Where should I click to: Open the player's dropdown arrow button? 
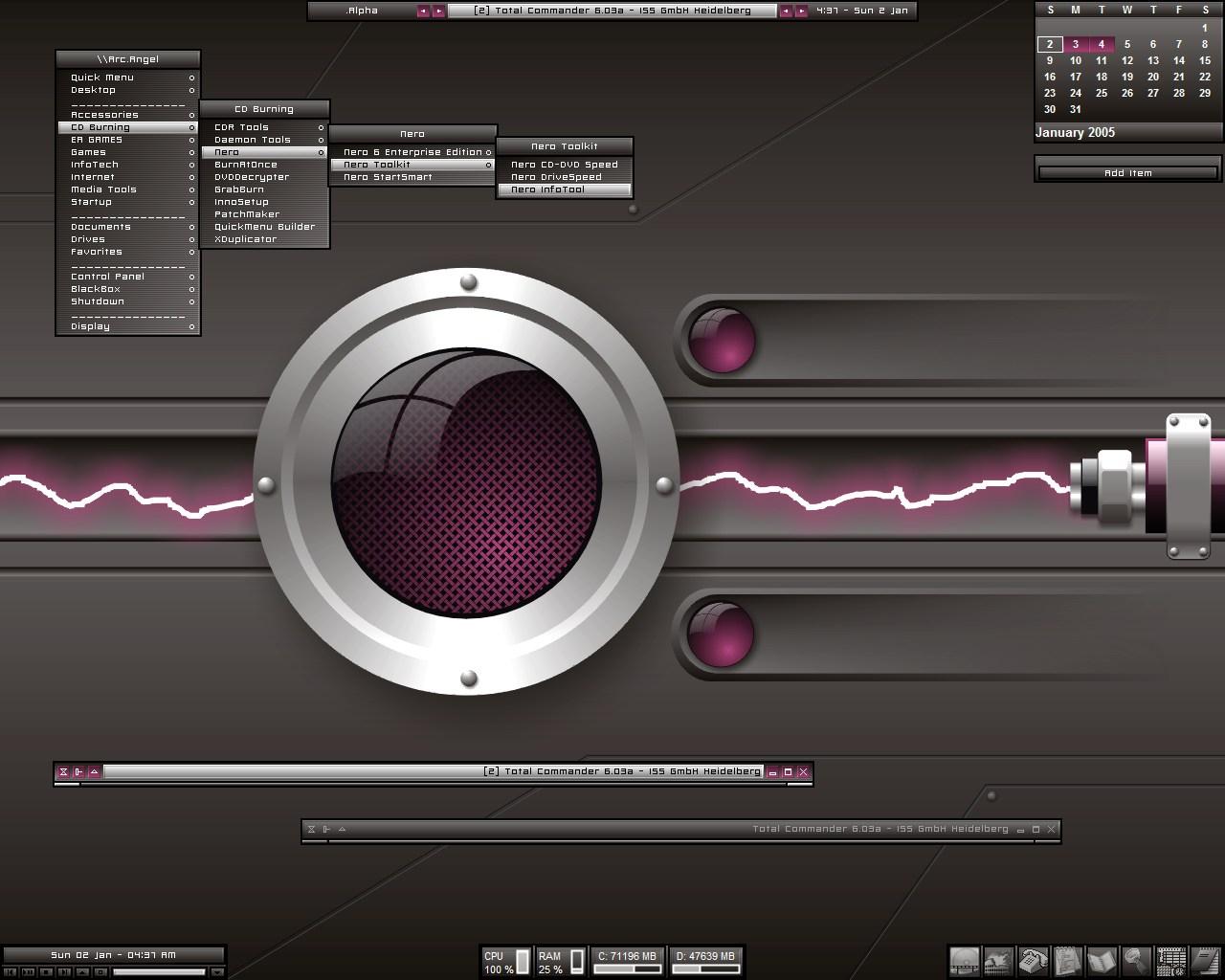tap(217, 972)
